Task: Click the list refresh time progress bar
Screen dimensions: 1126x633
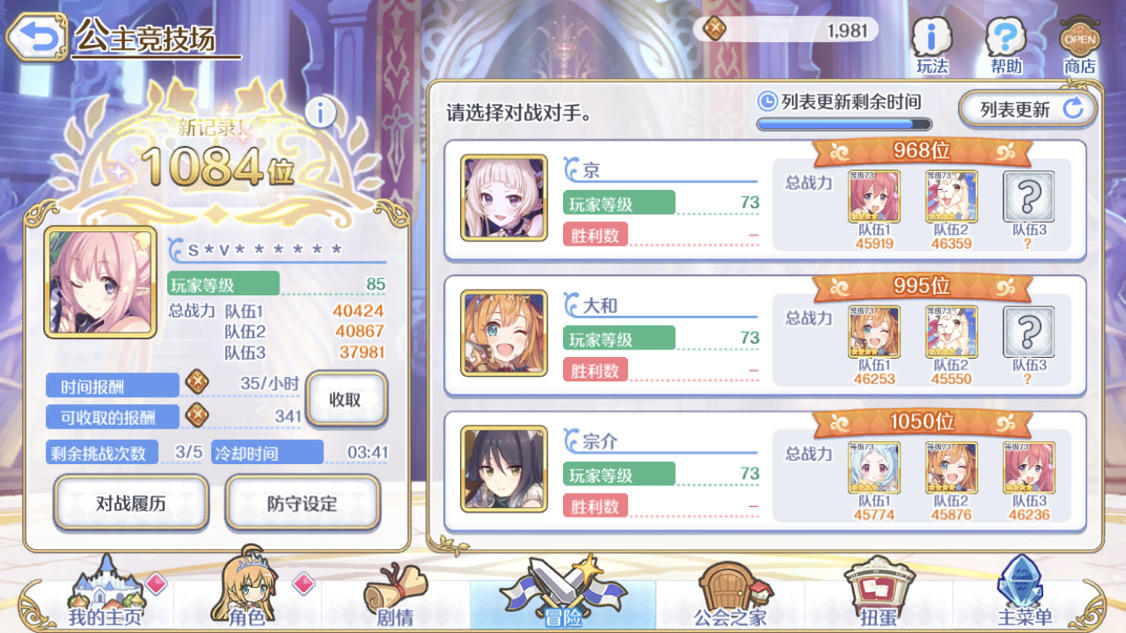Action: pyautogui.click(x=844, y=124)
